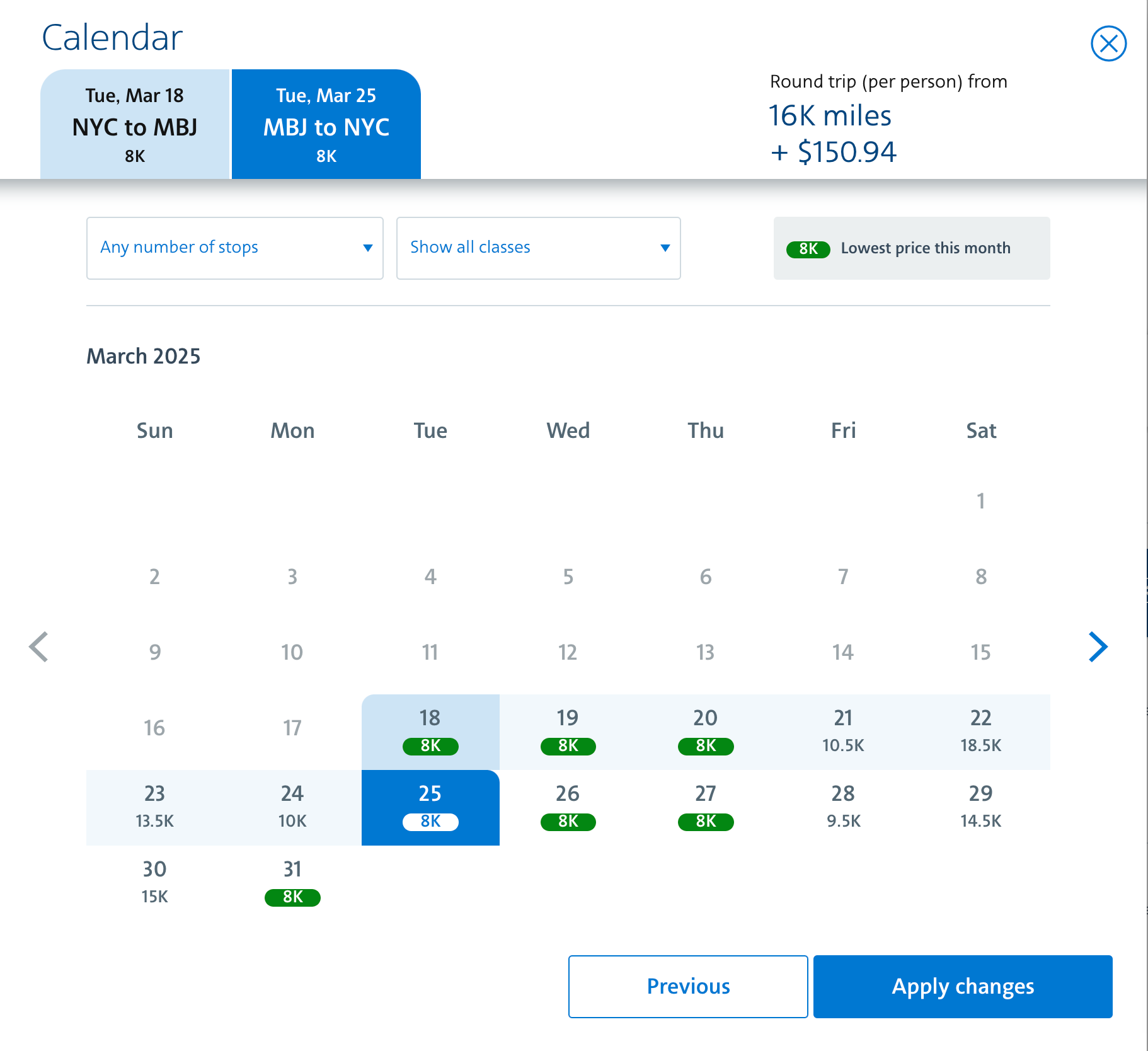1148x1051 pixels.
Task: Pick March 31 with 8K badge
Action: (292, 883)
